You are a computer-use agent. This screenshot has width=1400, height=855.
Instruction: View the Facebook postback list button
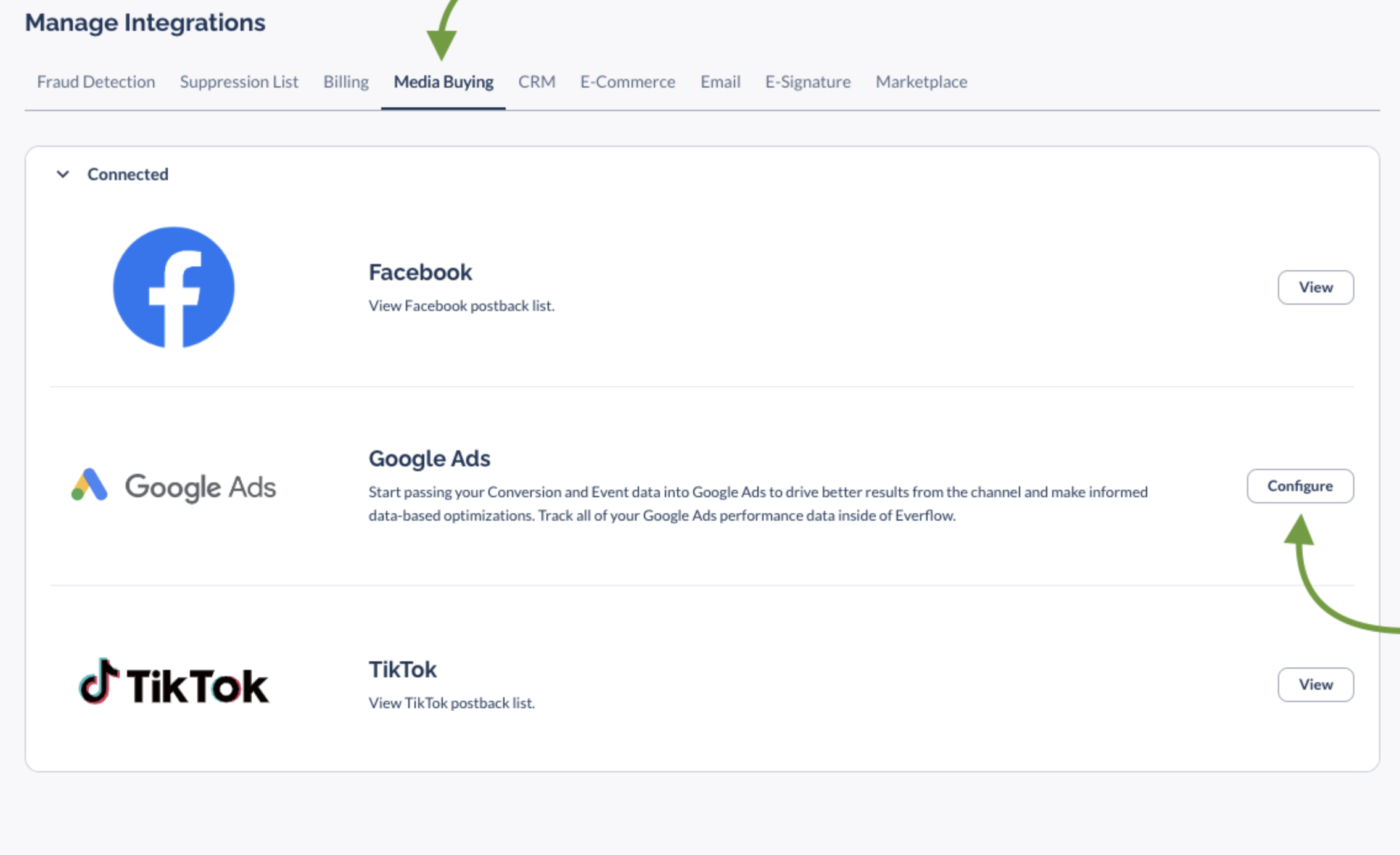click(1315, 287)
